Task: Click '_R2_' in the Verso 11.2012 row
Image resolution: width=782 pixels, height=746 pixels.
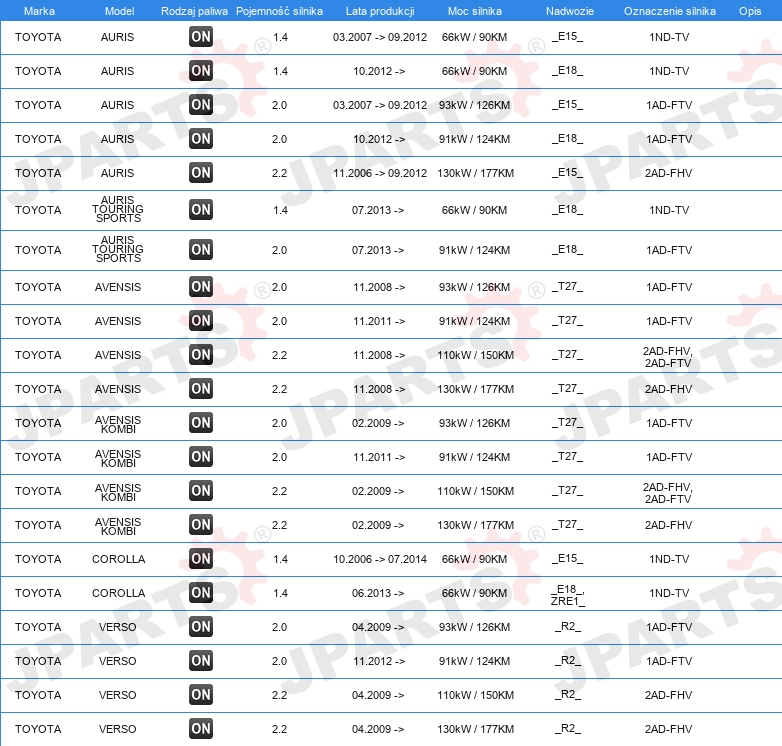Action: [568, 660]
